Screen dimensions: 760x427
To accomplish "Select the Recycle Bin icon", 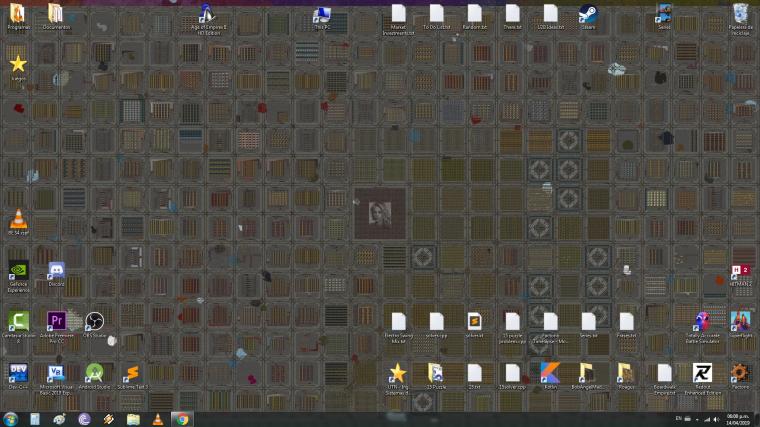I will pyautogui.click(x=740, y=19).
